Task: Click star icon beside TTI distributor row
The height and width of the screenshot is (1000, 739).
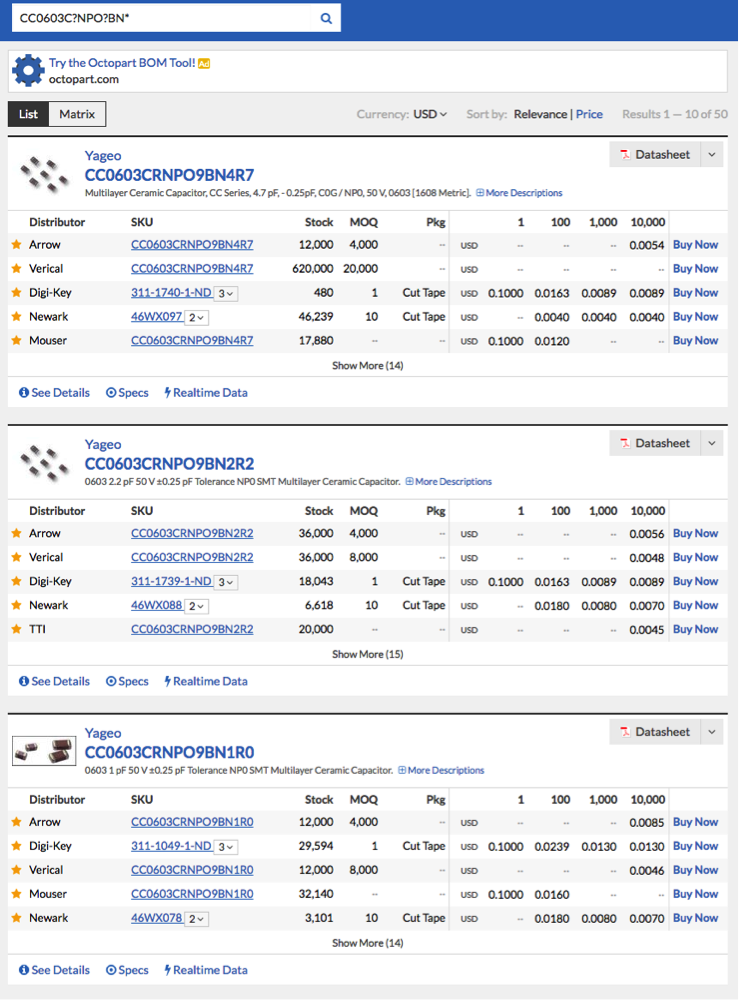Action: coord(17,629)
